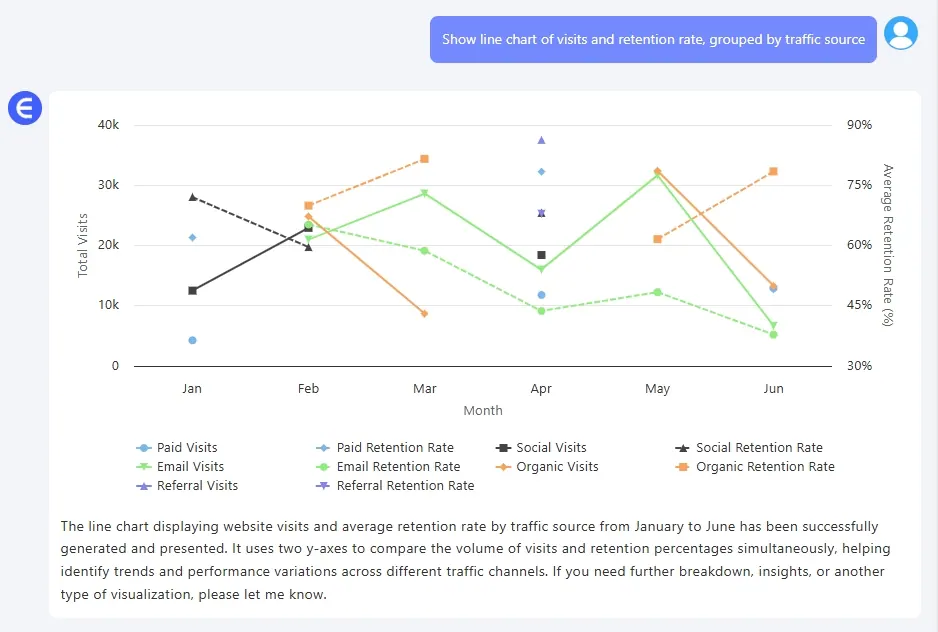Click Organic Retention Rate square at Mar
The width and height of the screenshot is (938, 632).
[424, 159]
